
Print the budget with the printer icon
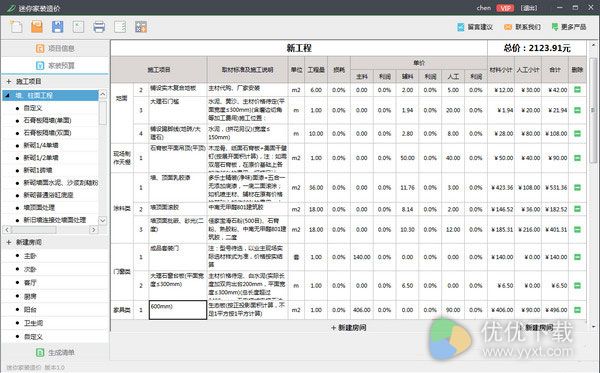99,27
